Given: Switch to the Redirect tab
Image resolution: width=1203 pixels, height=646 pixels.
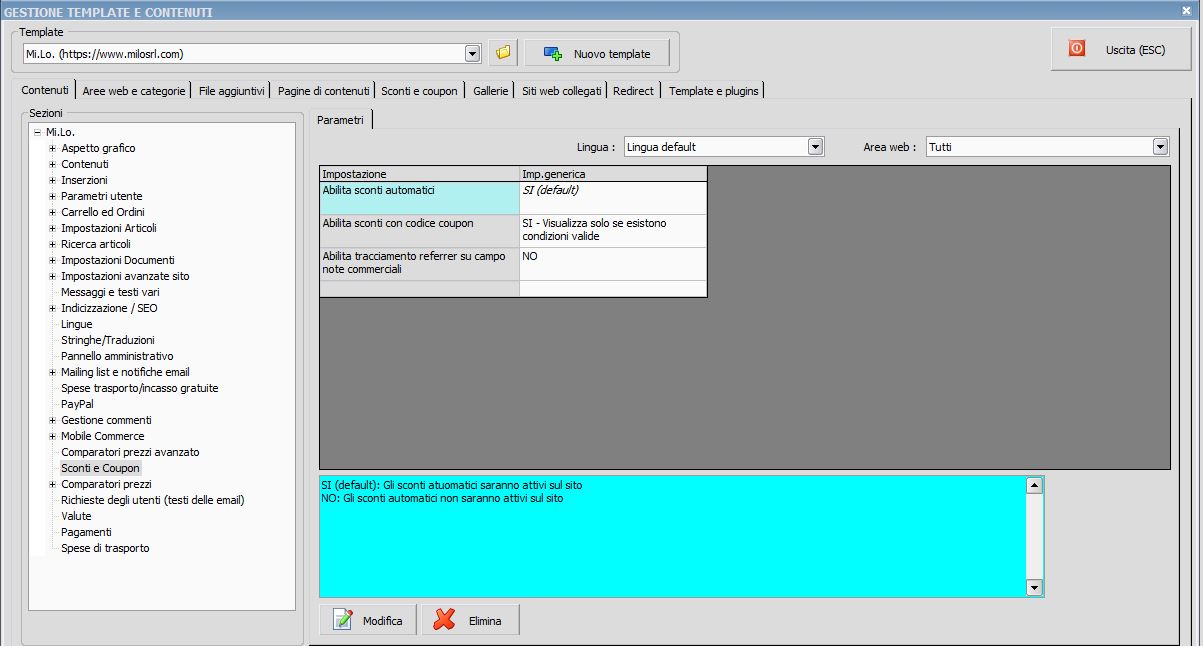Looking at the screenshot, I should click(633, 91).
